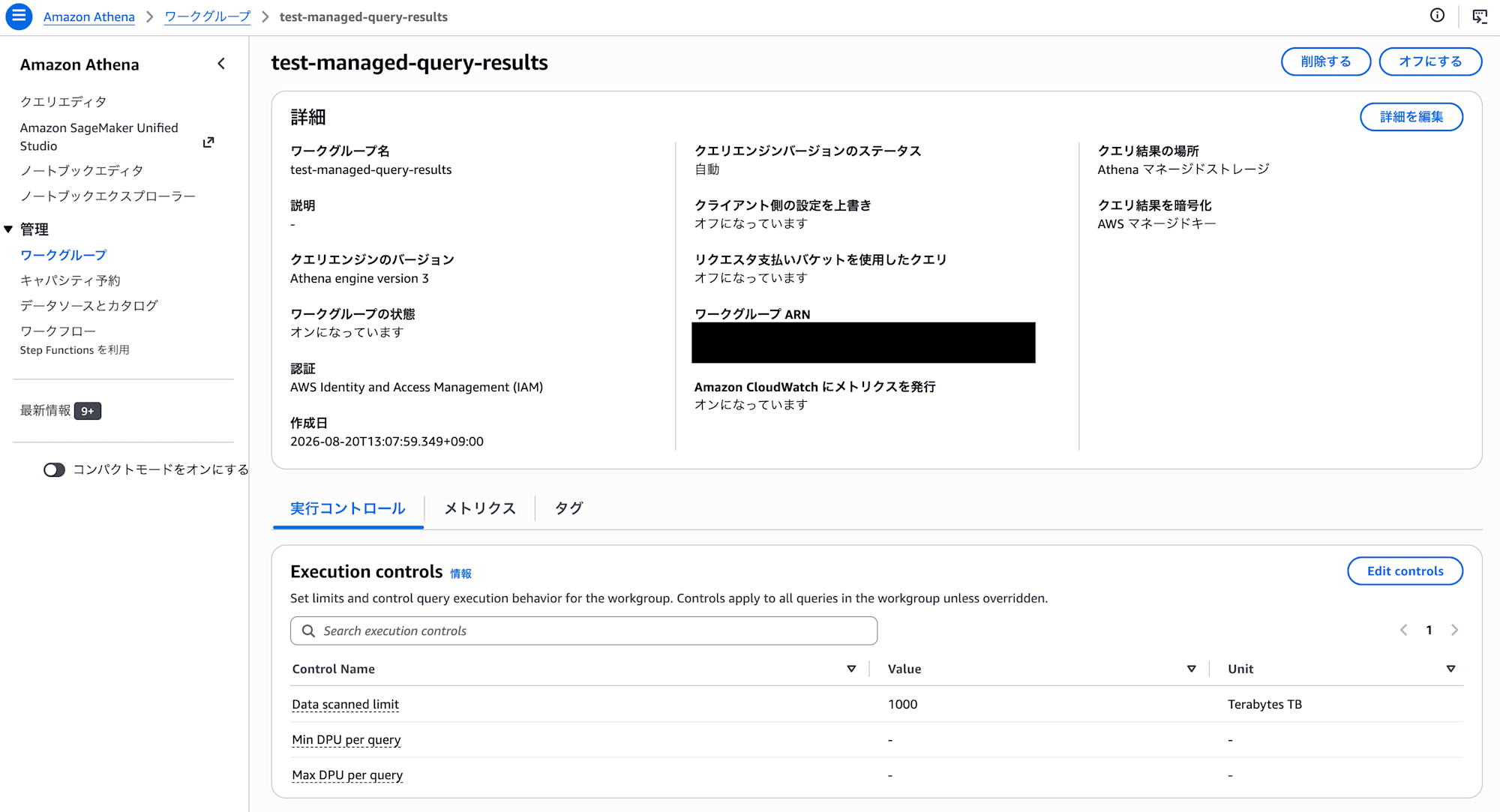Sort by Value column arrow

coord(1192,669)
